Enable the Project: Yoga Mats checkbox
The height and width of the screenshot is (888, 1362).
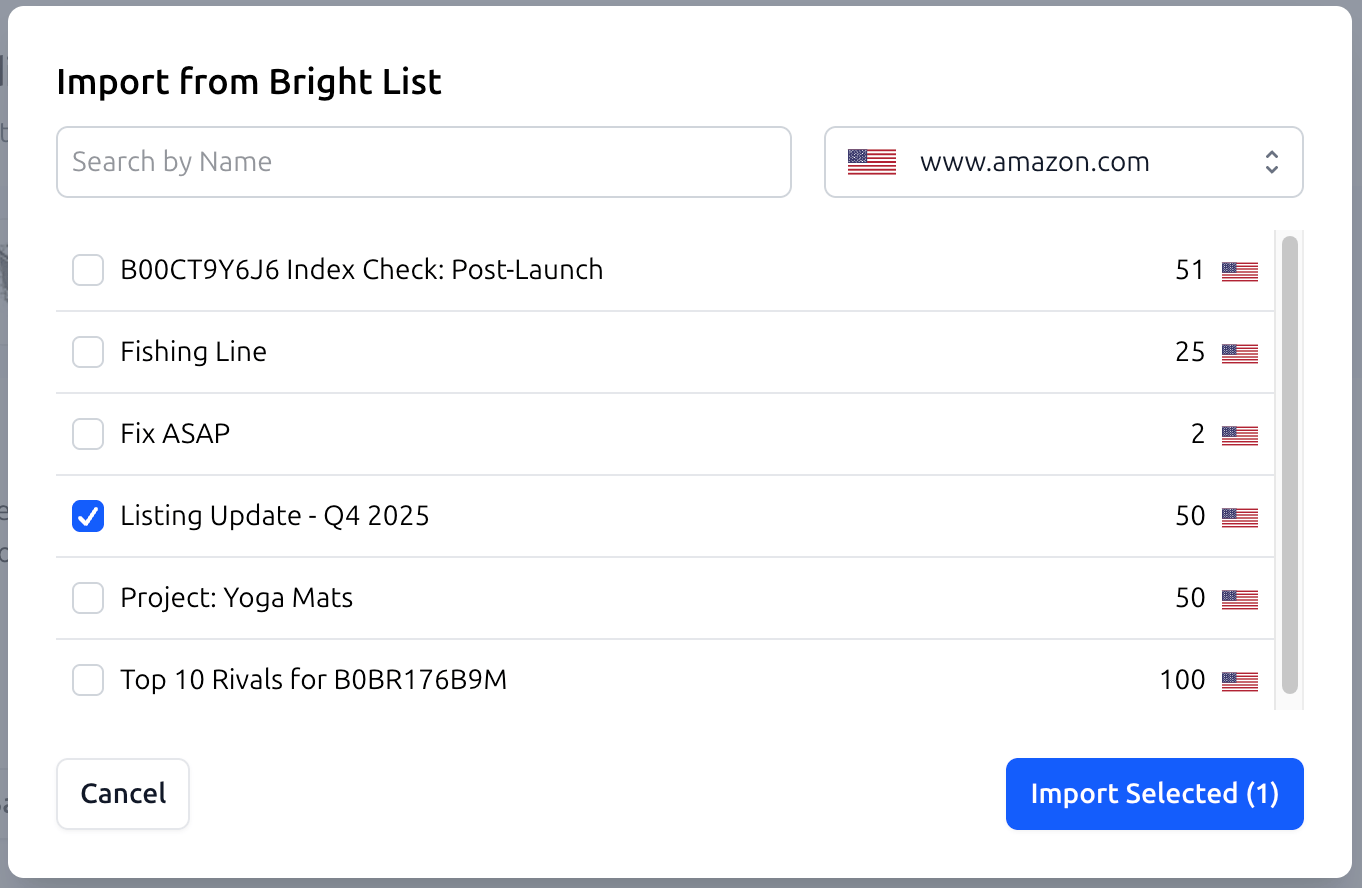(x=88, y=598)
